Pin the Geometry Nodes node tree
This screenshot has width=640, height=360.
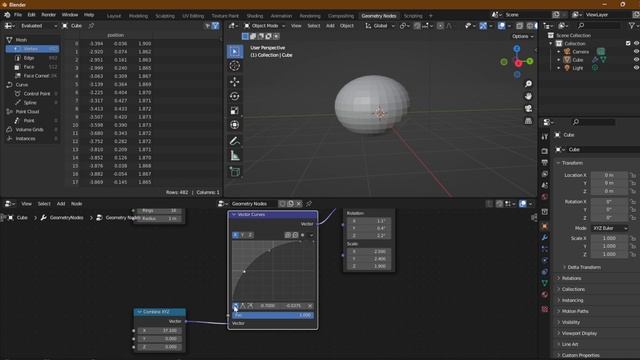click(309, 204)
